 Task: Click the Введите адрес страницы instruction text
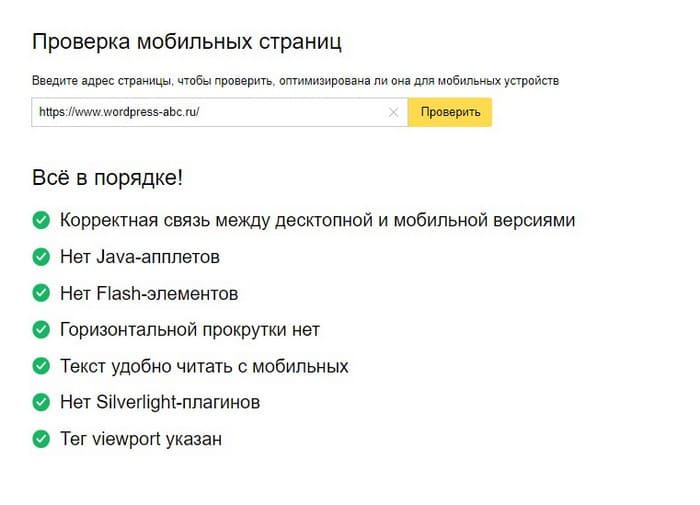pyautogui.click(x=295, y=81)
